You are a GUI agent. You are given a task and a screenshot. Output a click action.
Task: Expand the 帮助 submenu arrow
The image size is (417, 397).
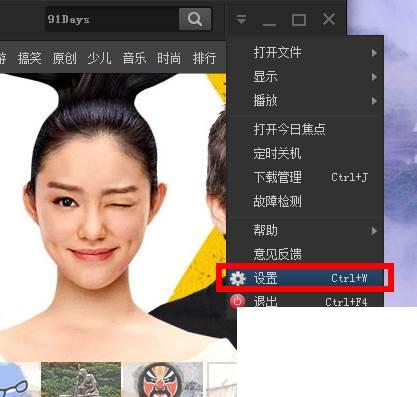click(374, 231)
